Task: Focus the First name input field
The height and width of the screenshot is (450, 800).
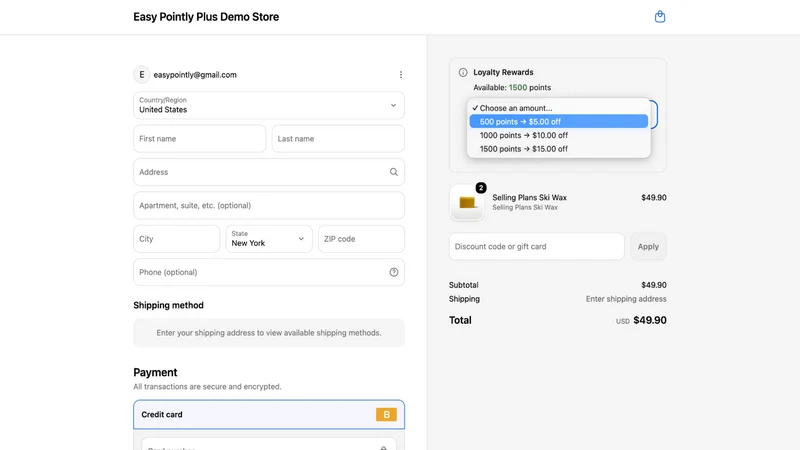Action: [200, 139]
